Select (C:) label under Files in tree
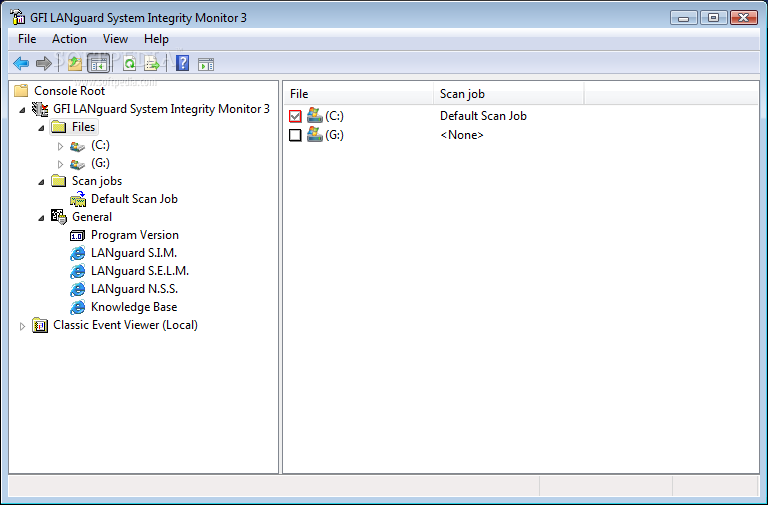Image resolution: width=768 pixels, height=505 pixels. (x=100, y=145)
